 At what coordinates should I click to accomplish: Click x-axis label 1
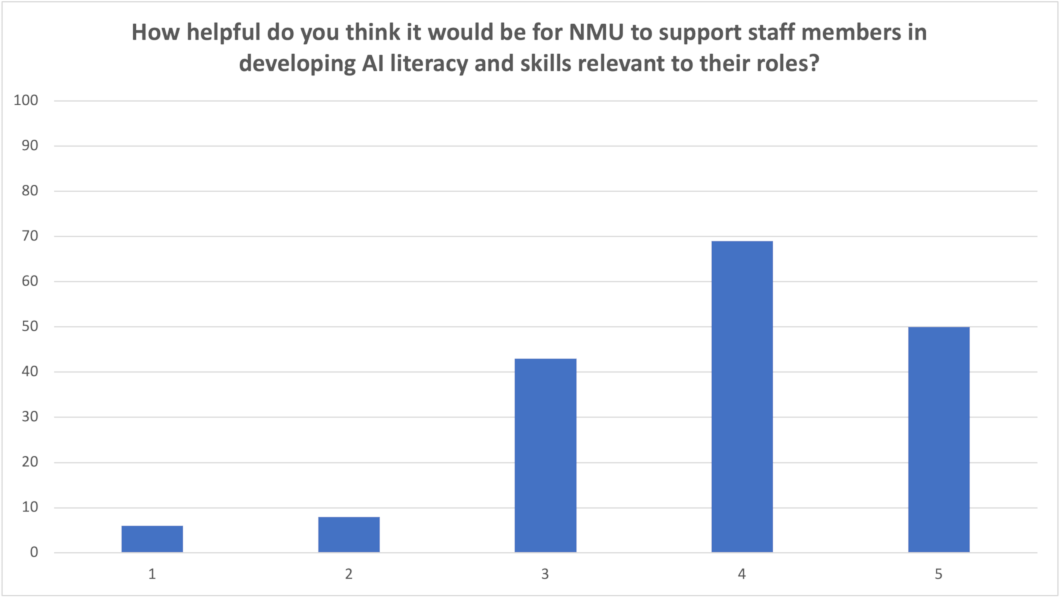point(152,573)
